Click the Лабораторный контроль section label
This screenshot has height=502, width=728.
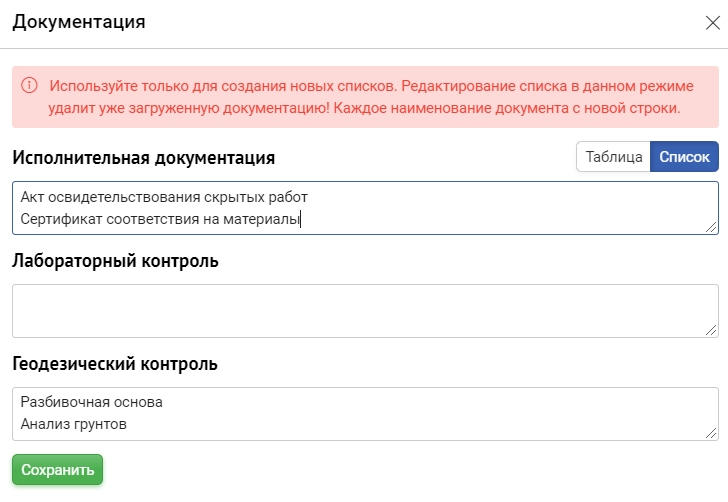coord(115,261)
